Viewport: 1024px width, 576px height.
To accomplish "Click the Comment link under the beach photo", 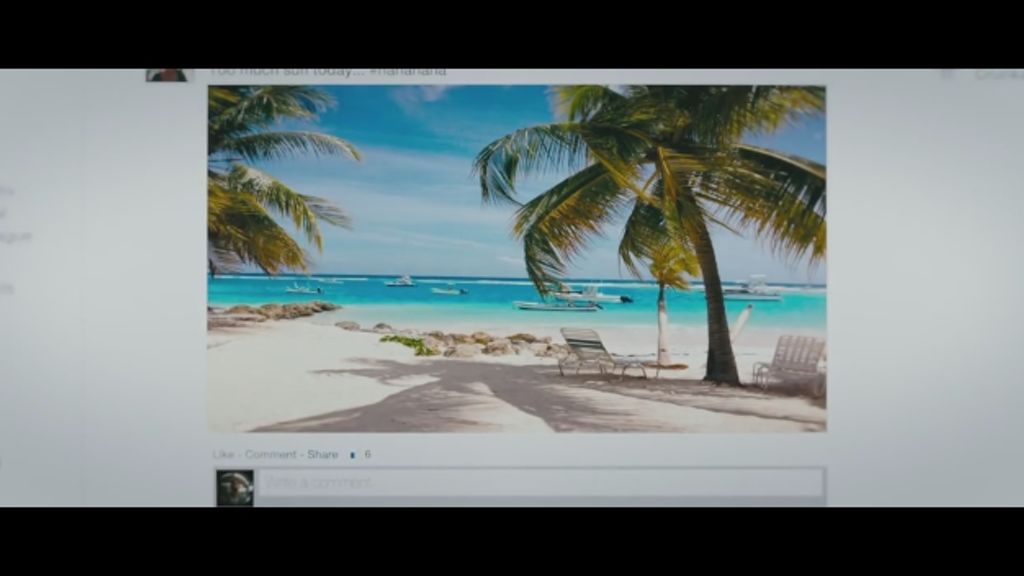I will pos(270,454).
